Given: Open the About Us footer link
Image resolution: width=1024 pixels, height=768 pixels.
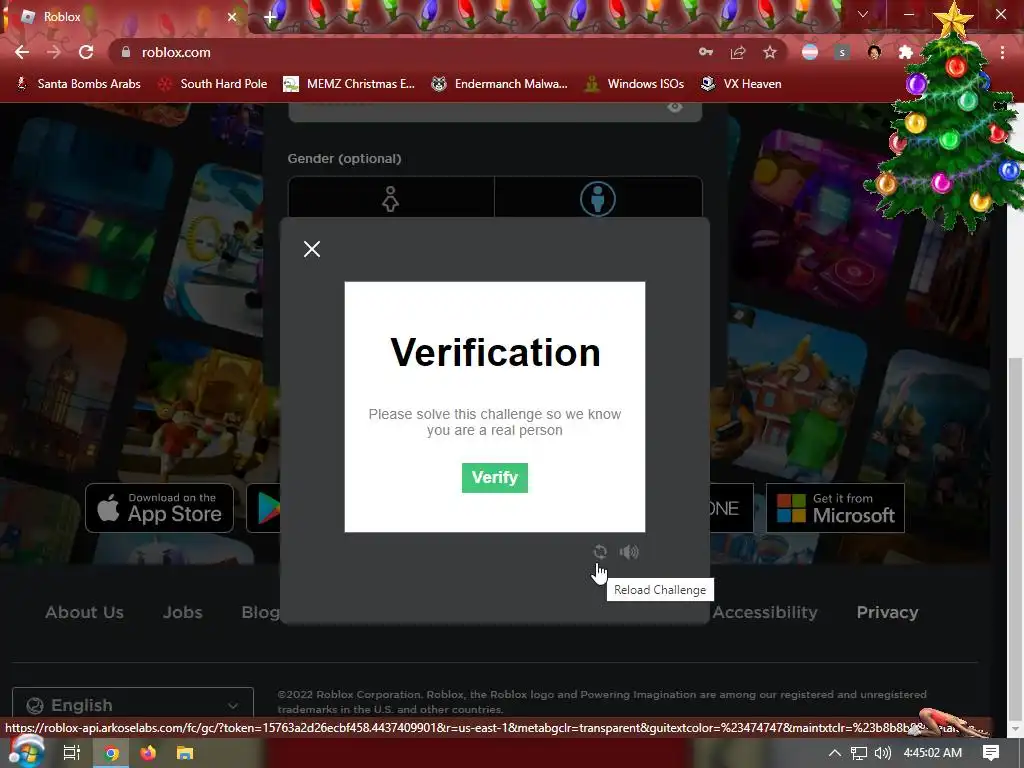Looking at the screenshot, I should (84, 612).
